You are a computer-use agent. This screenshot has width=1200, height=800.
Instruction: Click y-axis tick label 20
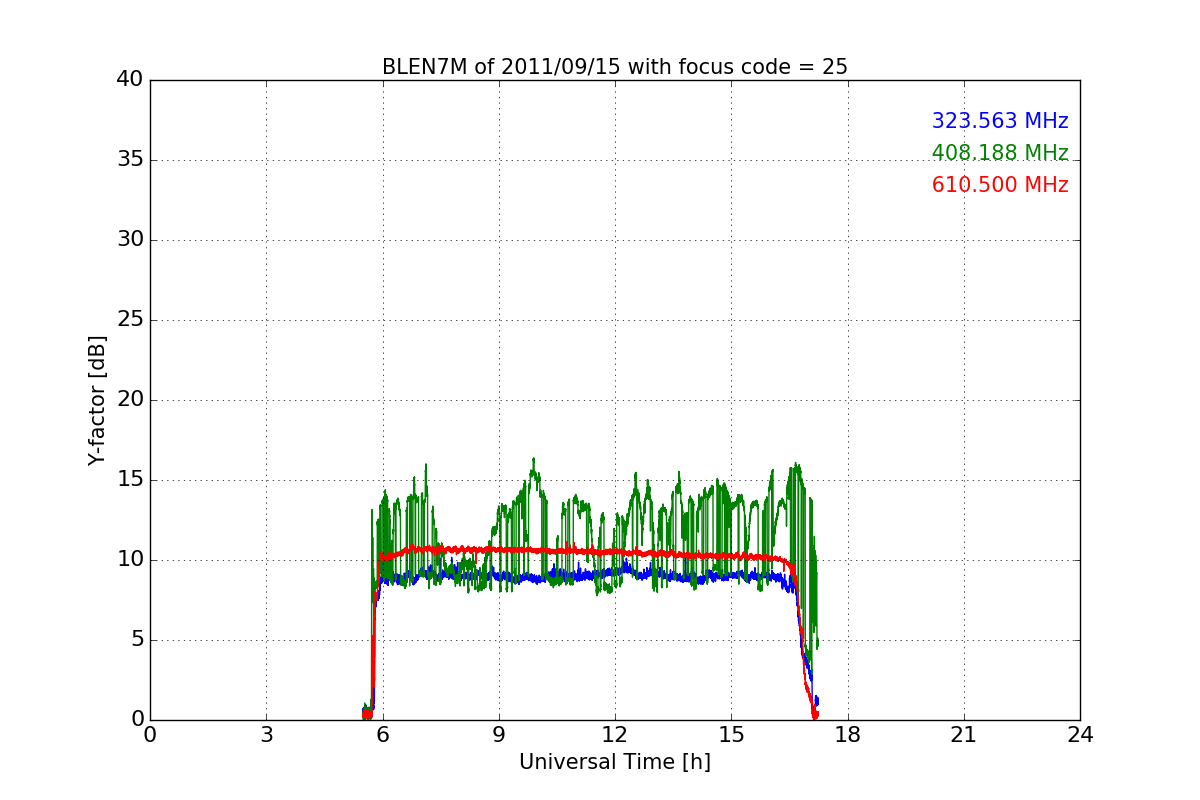pos(130,400)
